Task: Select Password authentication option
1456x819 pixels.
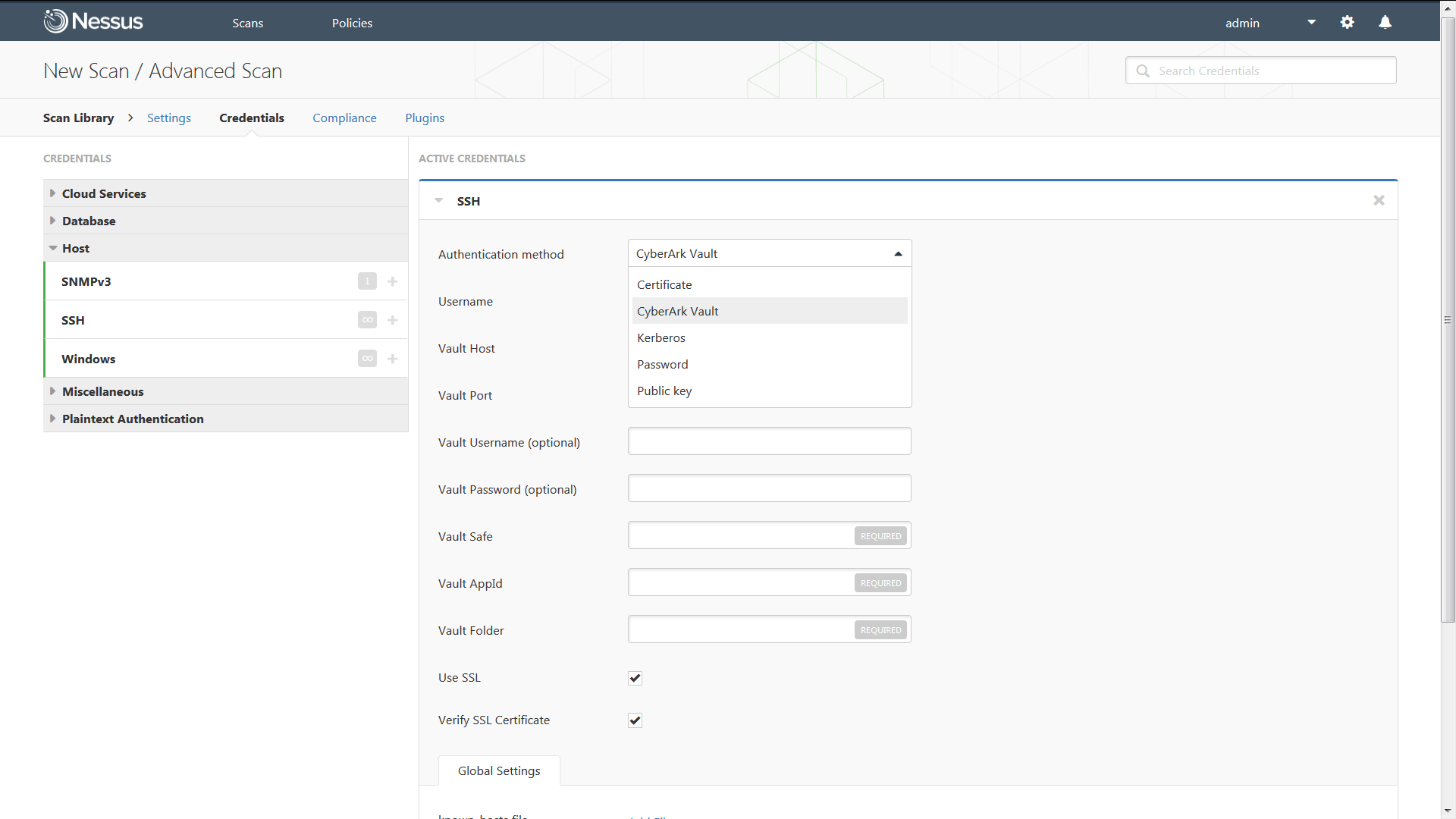Action: 769,364
